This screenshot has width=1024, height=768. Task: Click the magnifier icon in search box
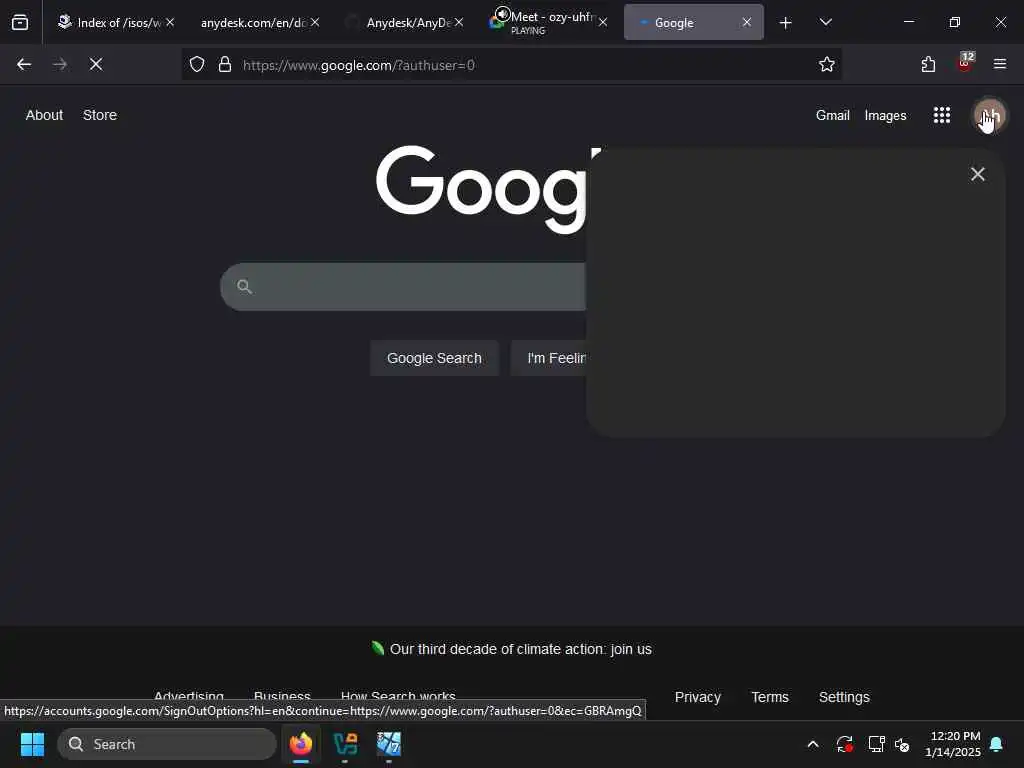(244, 286)
